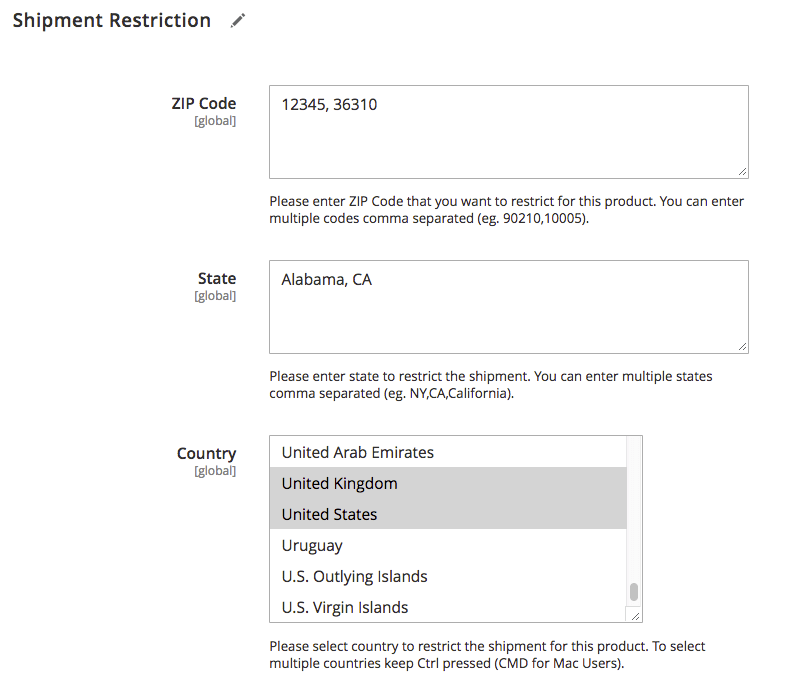Click the Shipment Restriction section heading
This screenshot has width=800, height=695.
point(111,20)
